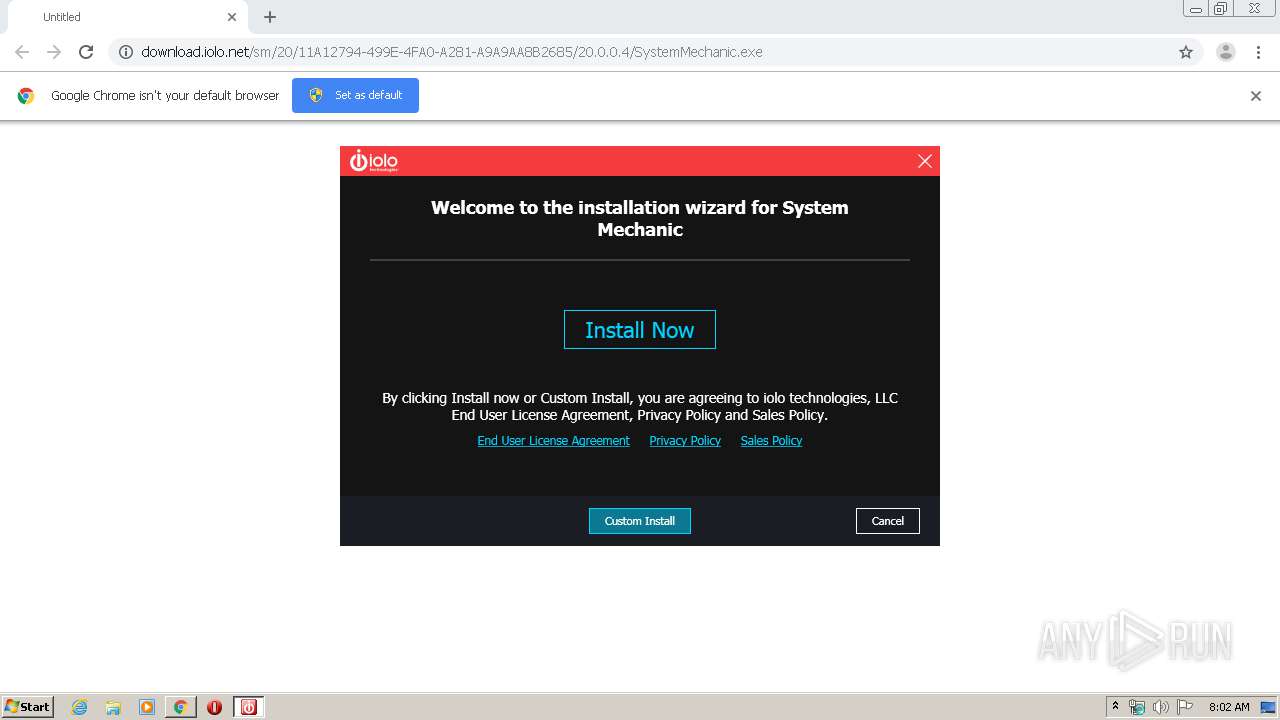Bookmark this page with star icon
The image size is (1280, 720).
coord(1186,52)
